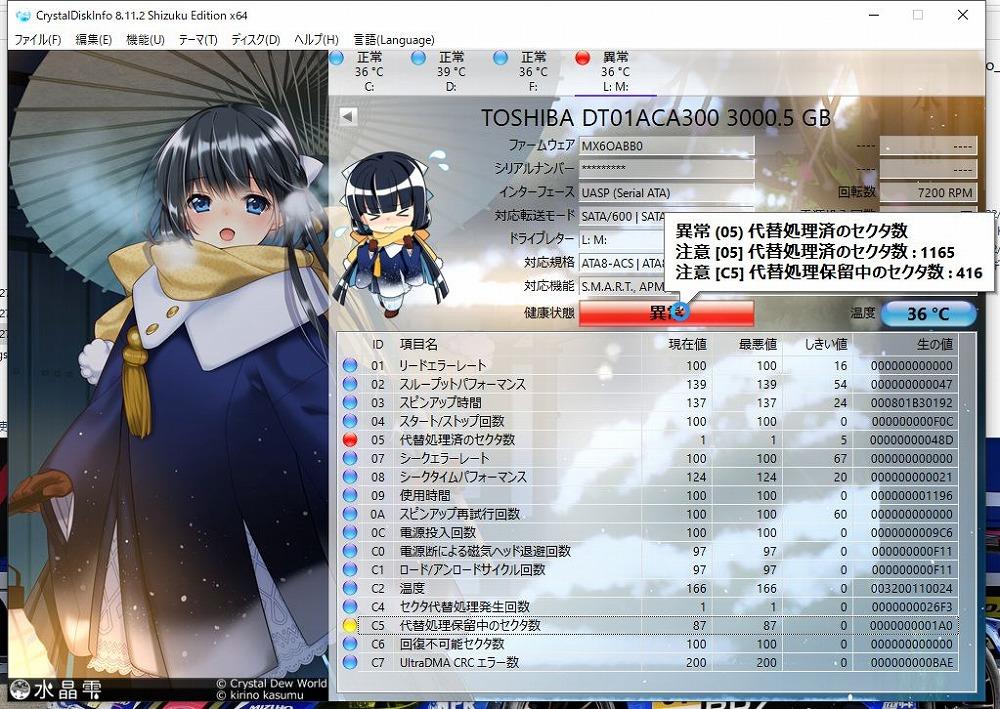The width and height of the screenshot is (1000, 709).
Task: Click the 項目名 column header
Action: tap(418, 344)
